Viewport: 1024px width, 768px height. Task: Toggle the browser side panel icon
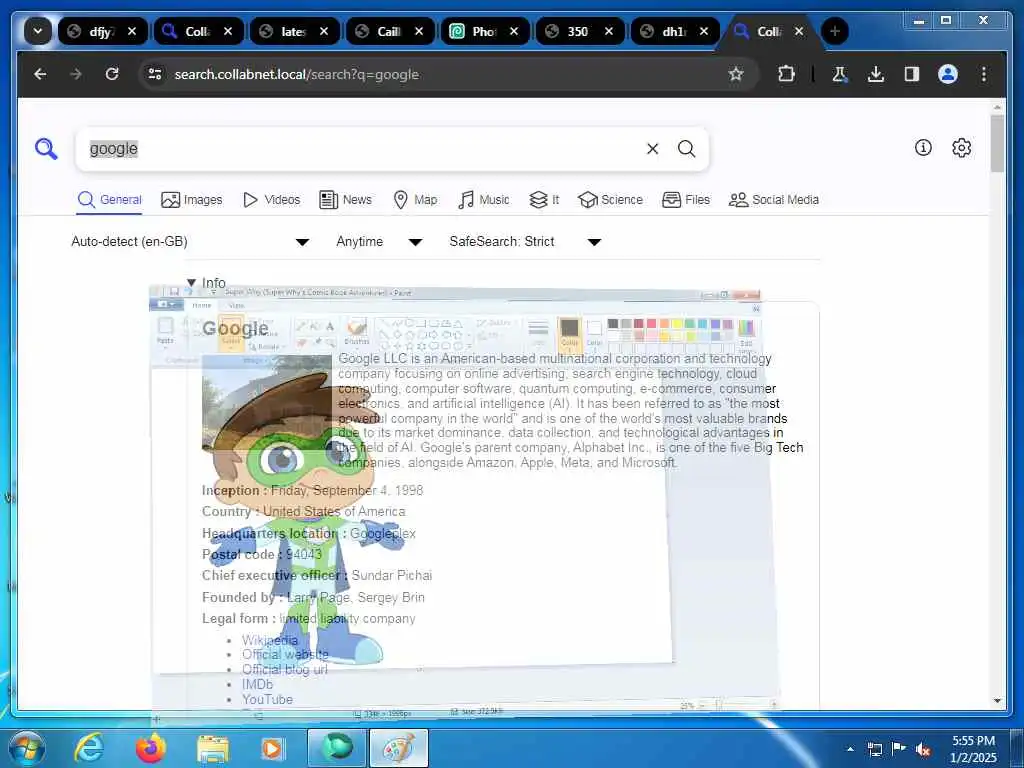[912, 74]
